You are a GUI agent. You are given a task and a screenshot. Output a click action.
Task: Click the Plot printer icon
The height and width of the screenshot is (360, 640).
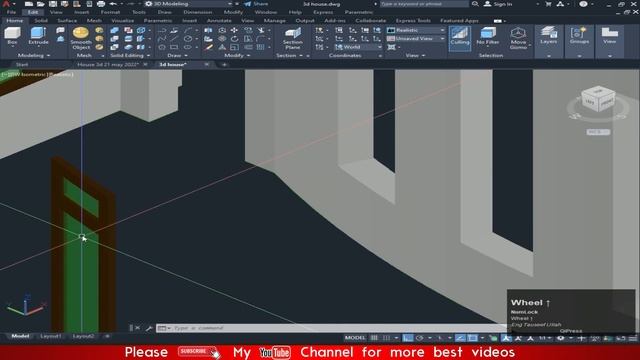tap(101, 4)
